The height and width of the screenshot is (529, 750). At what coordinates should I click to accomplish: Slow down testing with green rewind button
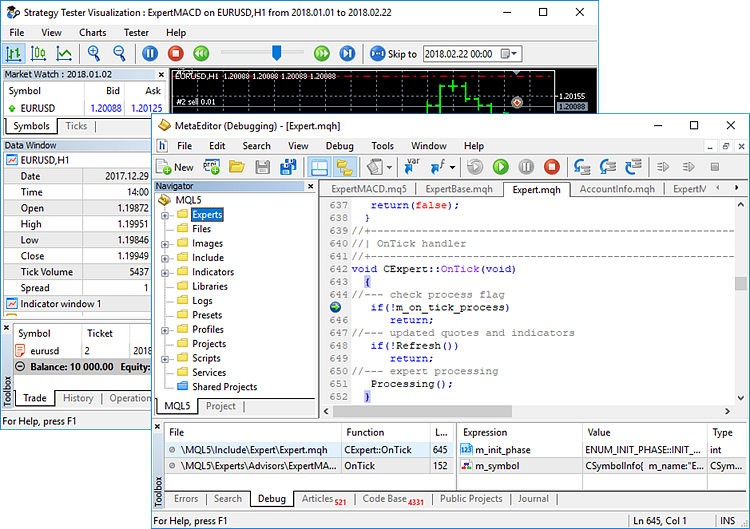[201, 54]
